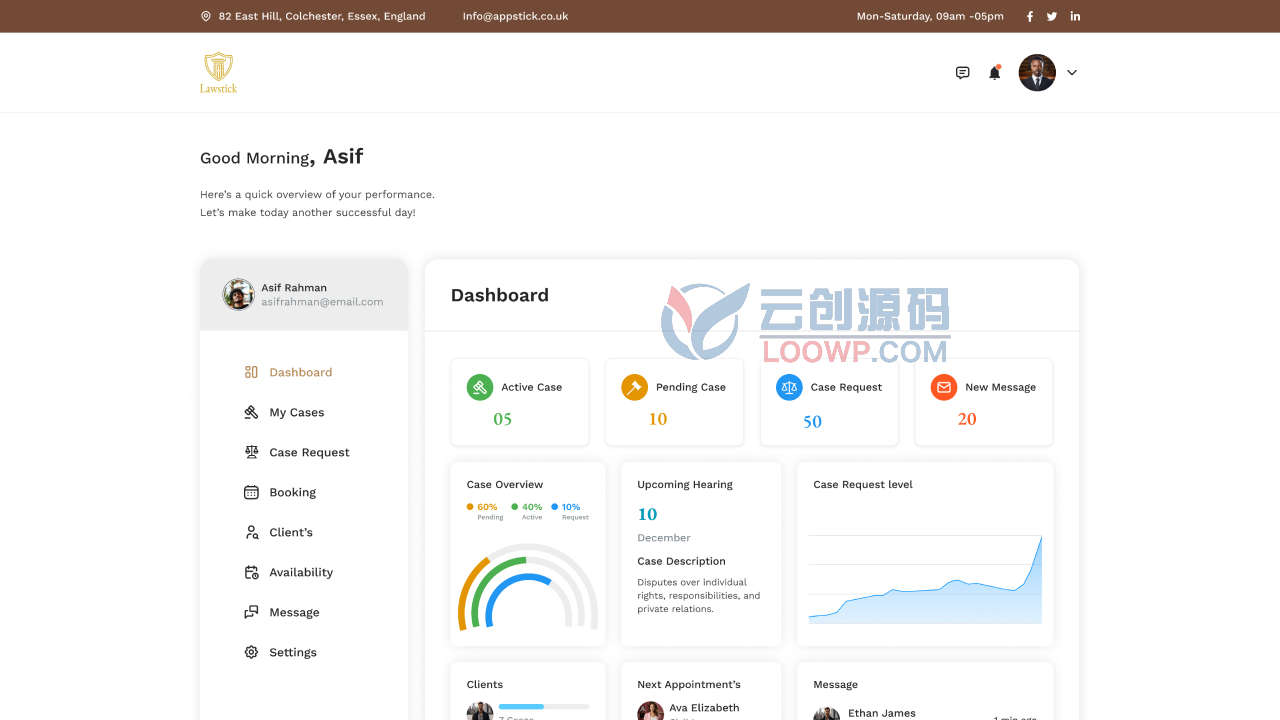Click the Active Case count 05
Image resolution: width=1280 pixels, height=720 pixels.
(x=502, y=419)
